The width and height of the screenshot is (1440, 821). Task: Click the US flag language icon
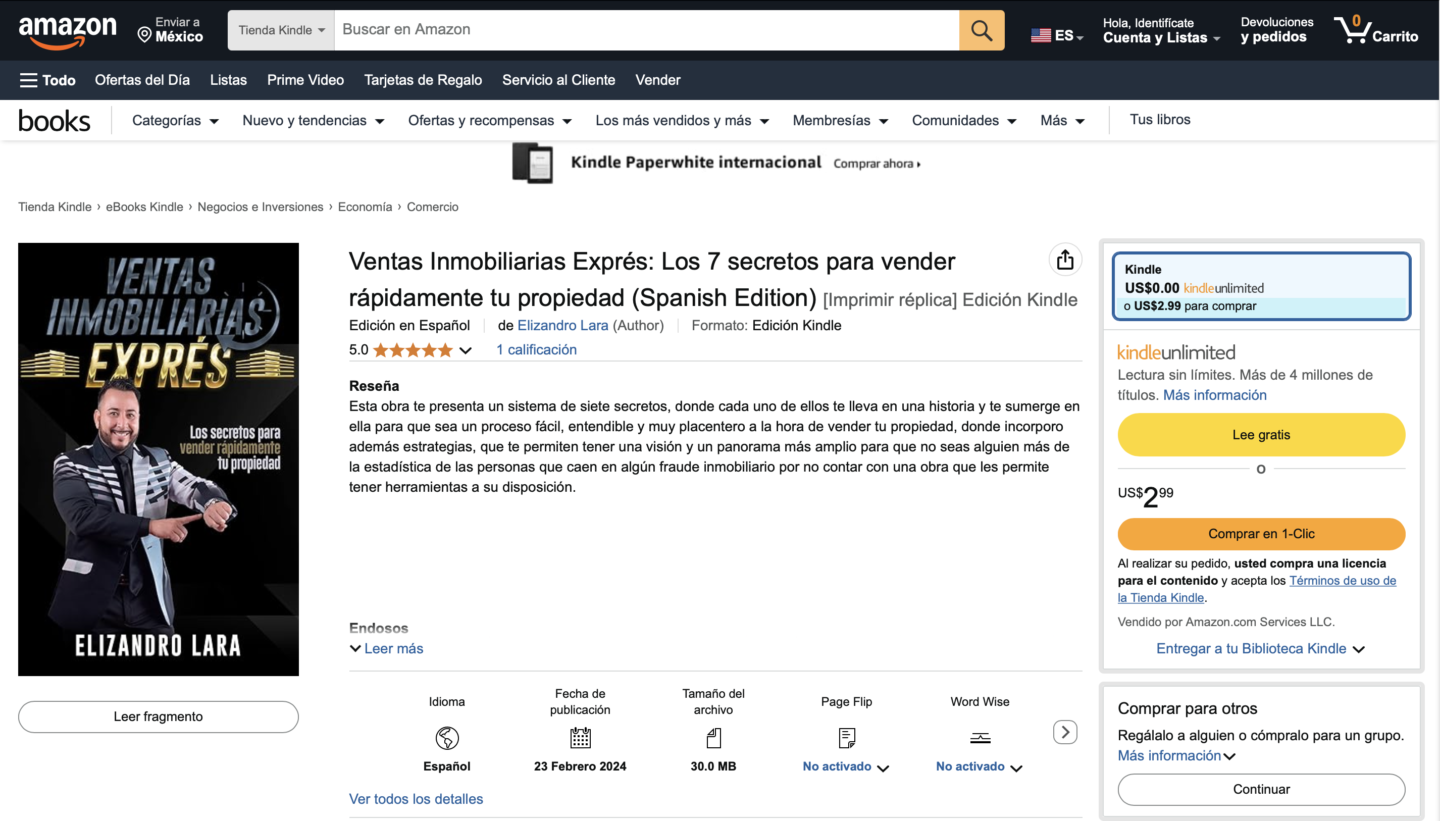point(1041,33)
